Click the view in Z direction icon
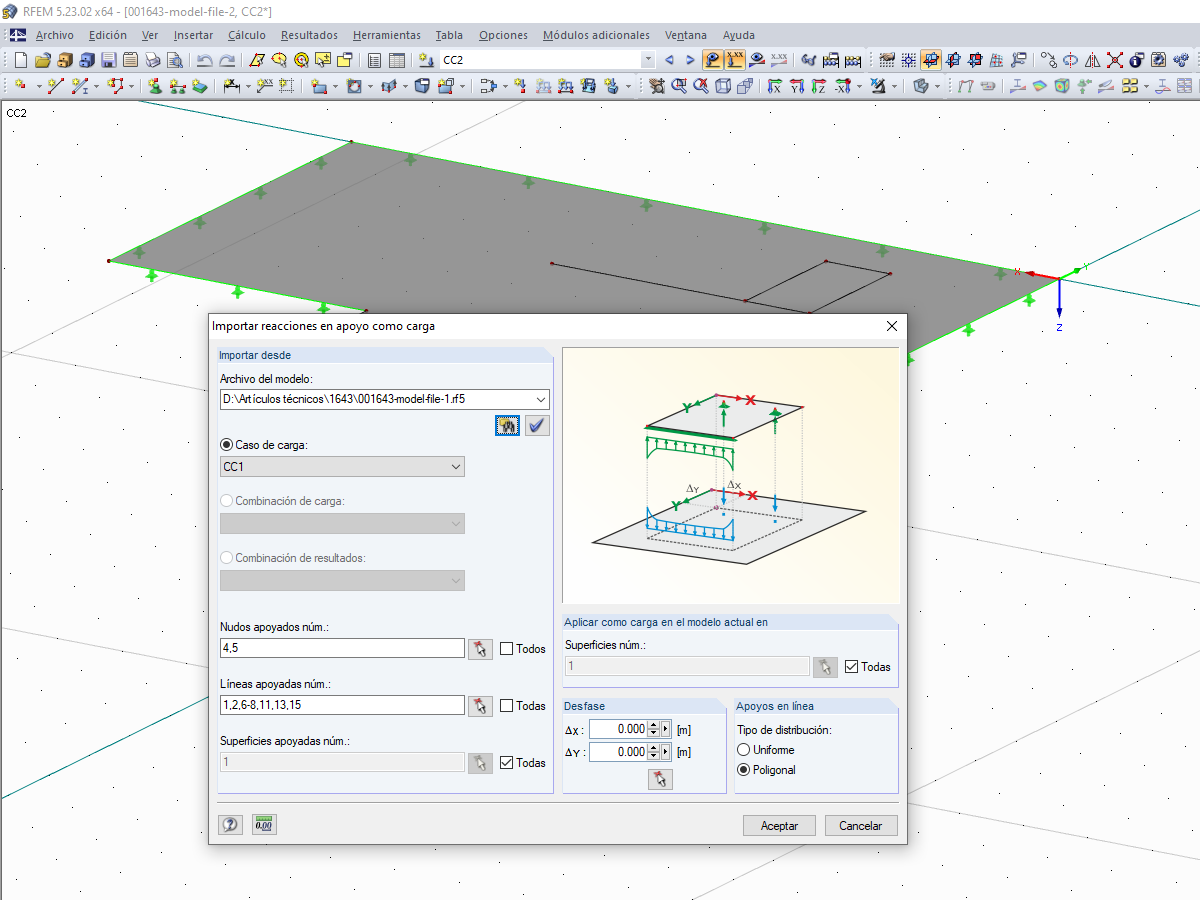Screen dimensions: 1200x900 [818, 86]
